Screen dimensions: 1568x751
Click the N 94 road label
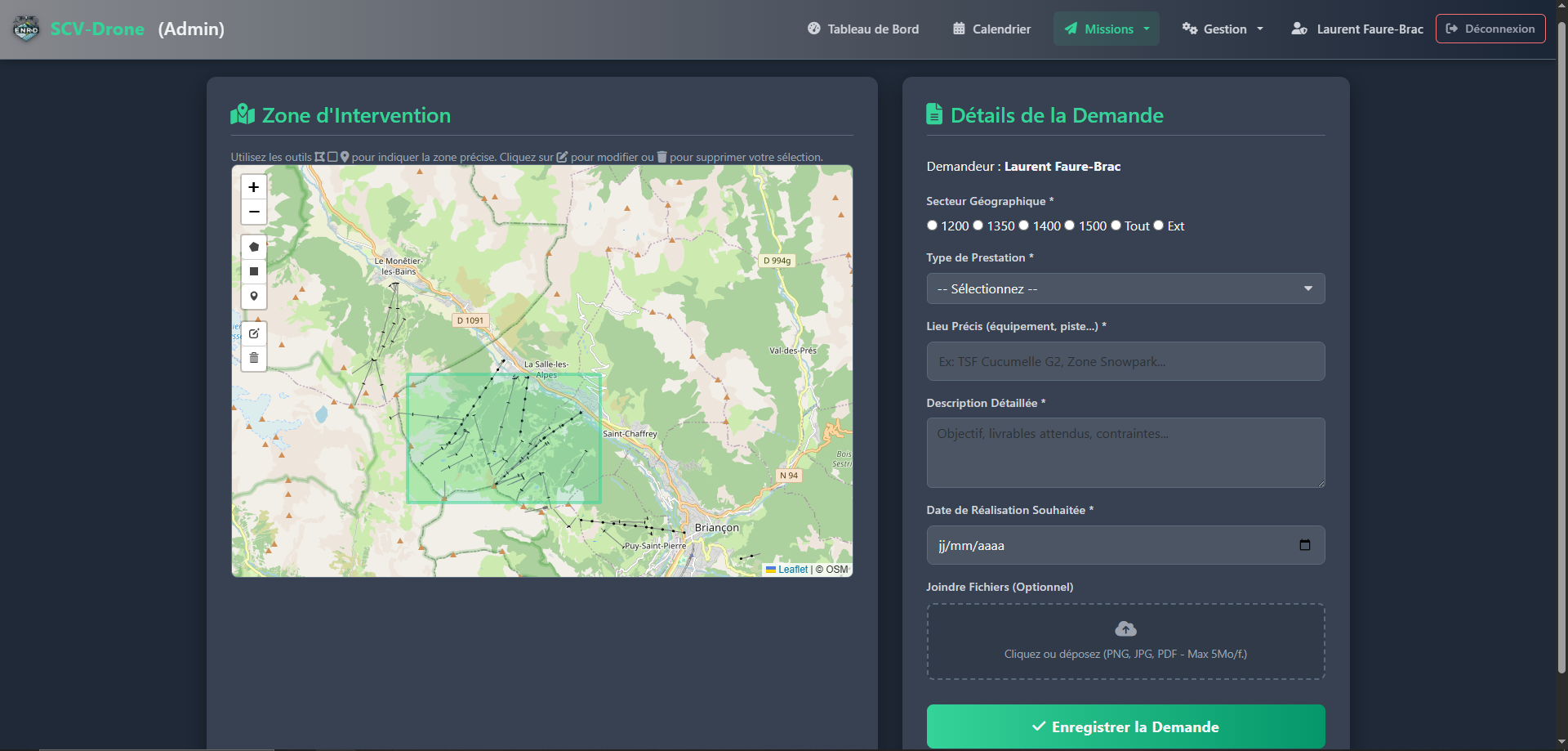tap(789, 475)
